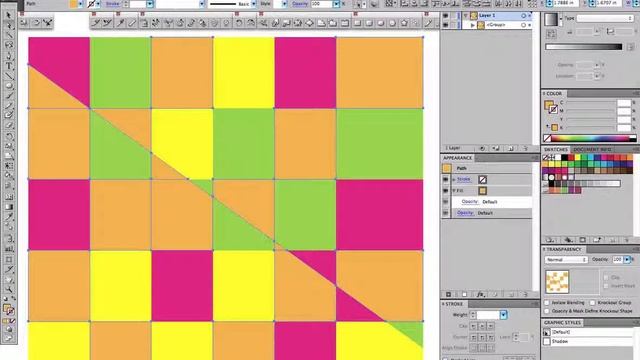The height and width of the screenshot is (360, 640).
Task: Click the Graphic Styles panel tab
Action: point(562,322)
